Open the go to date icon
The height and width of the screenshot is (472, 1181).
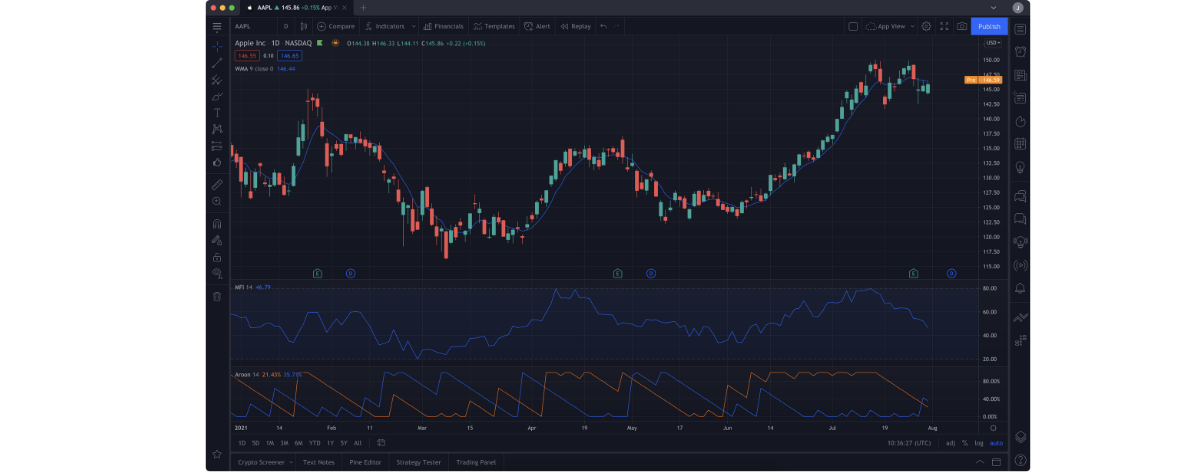point(382,443)
